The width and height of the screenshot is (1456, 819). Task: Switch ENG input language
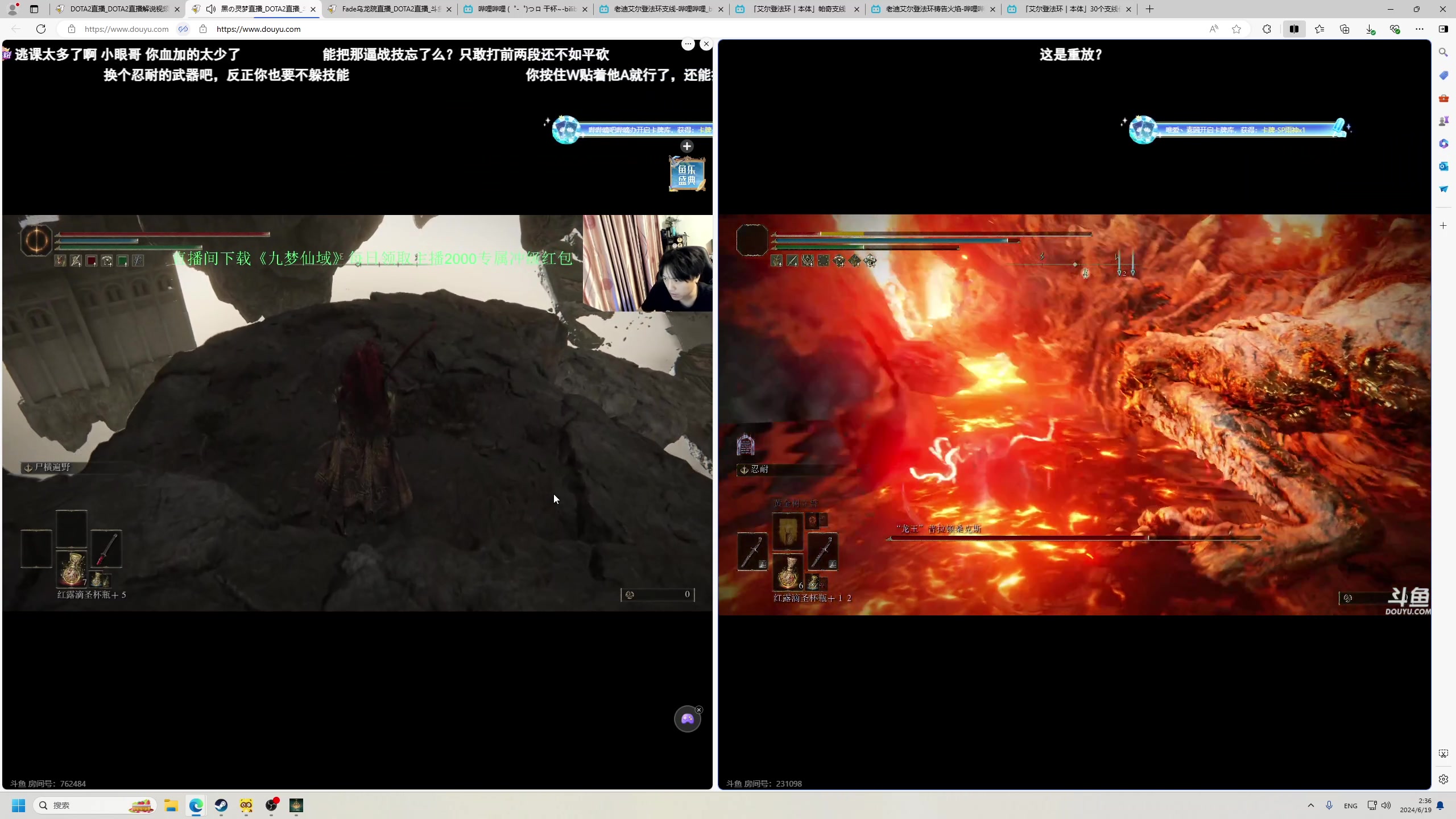pyautogui.click(x=1351, y=806)
